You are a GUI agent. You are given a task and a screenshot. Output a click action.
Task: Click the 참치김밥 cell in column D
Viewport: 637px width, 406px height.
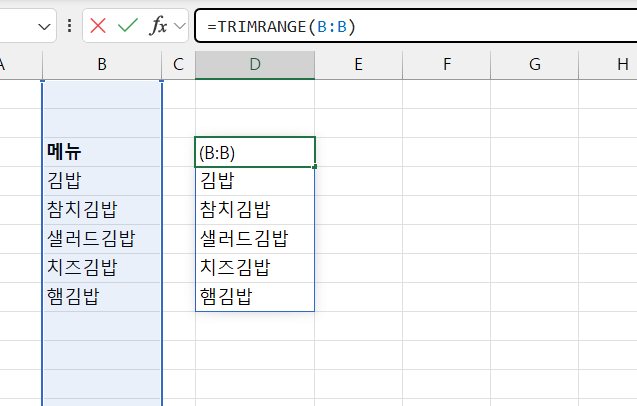[255, 210]
